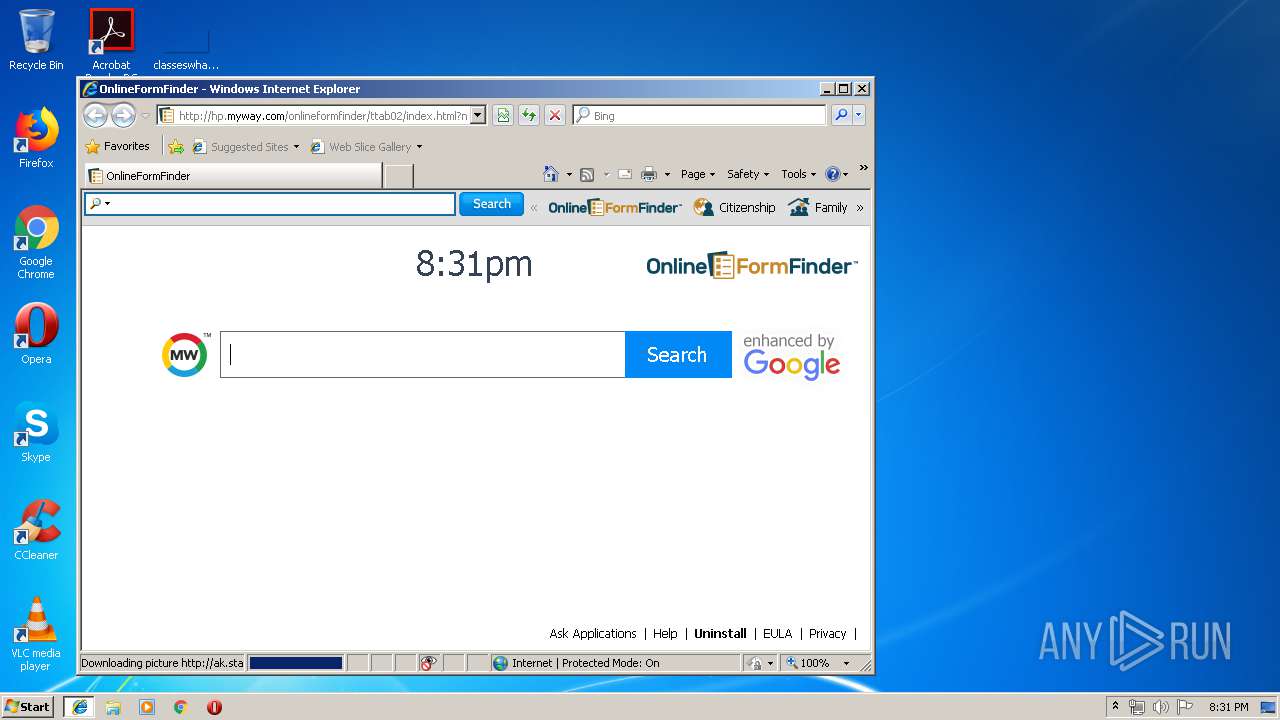Open Acrobat Reader desktop shortcut
Image resolution: width=1280 pixels, height=720 pixels.
111,40
